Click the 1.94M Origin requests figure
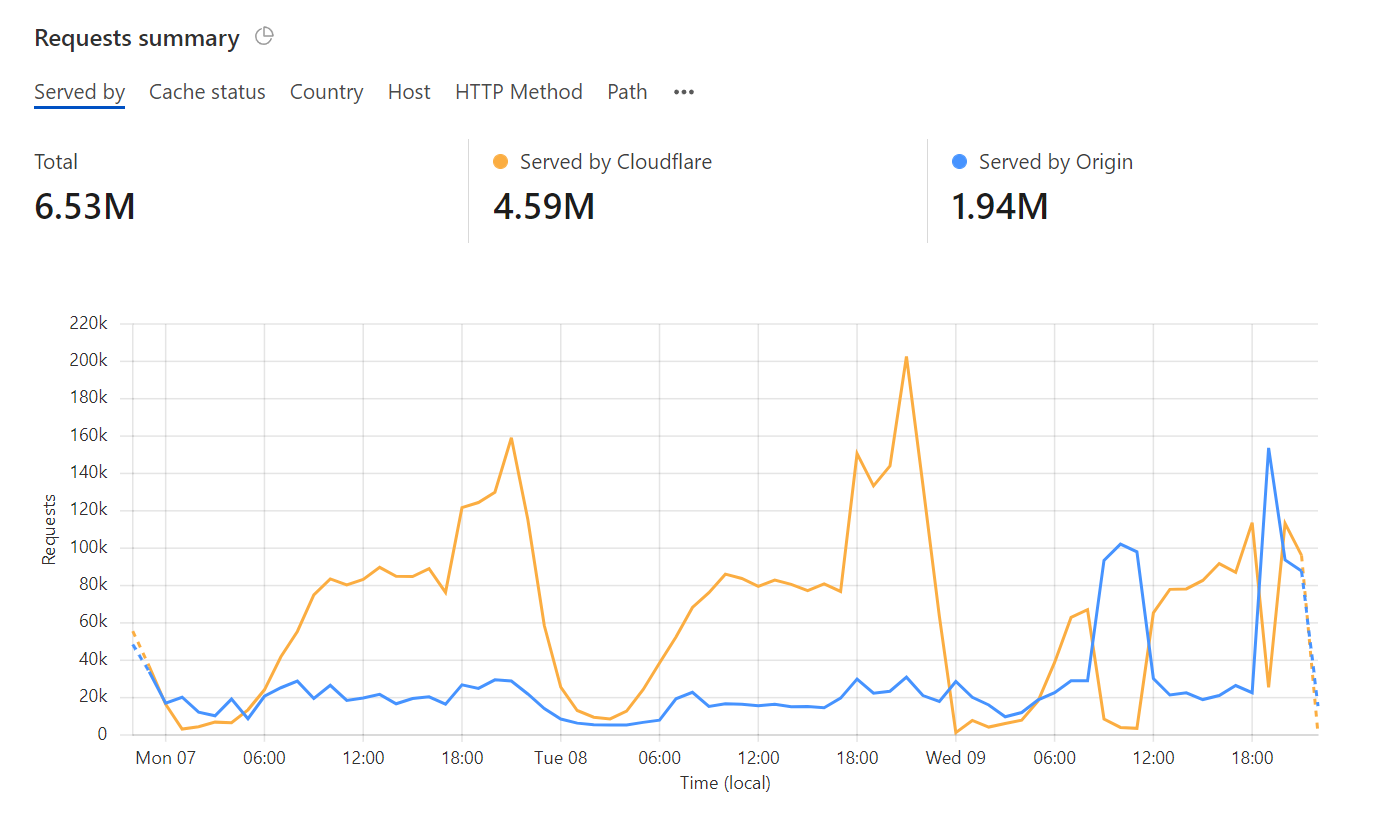 pos(998,206)
